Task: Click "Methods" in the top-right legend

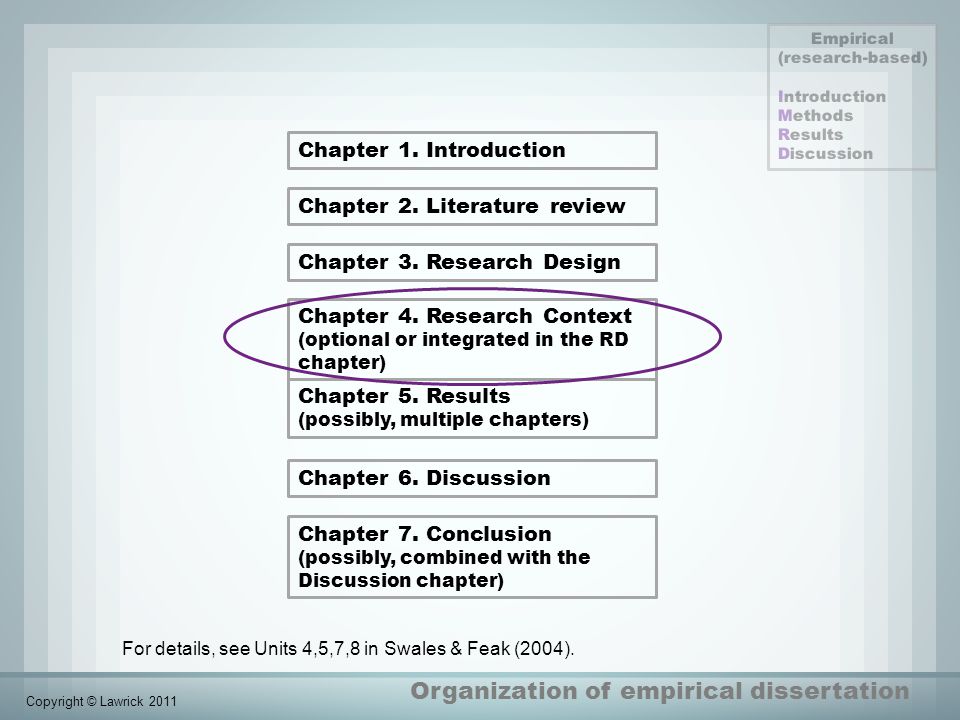Action: pos(815,116)
